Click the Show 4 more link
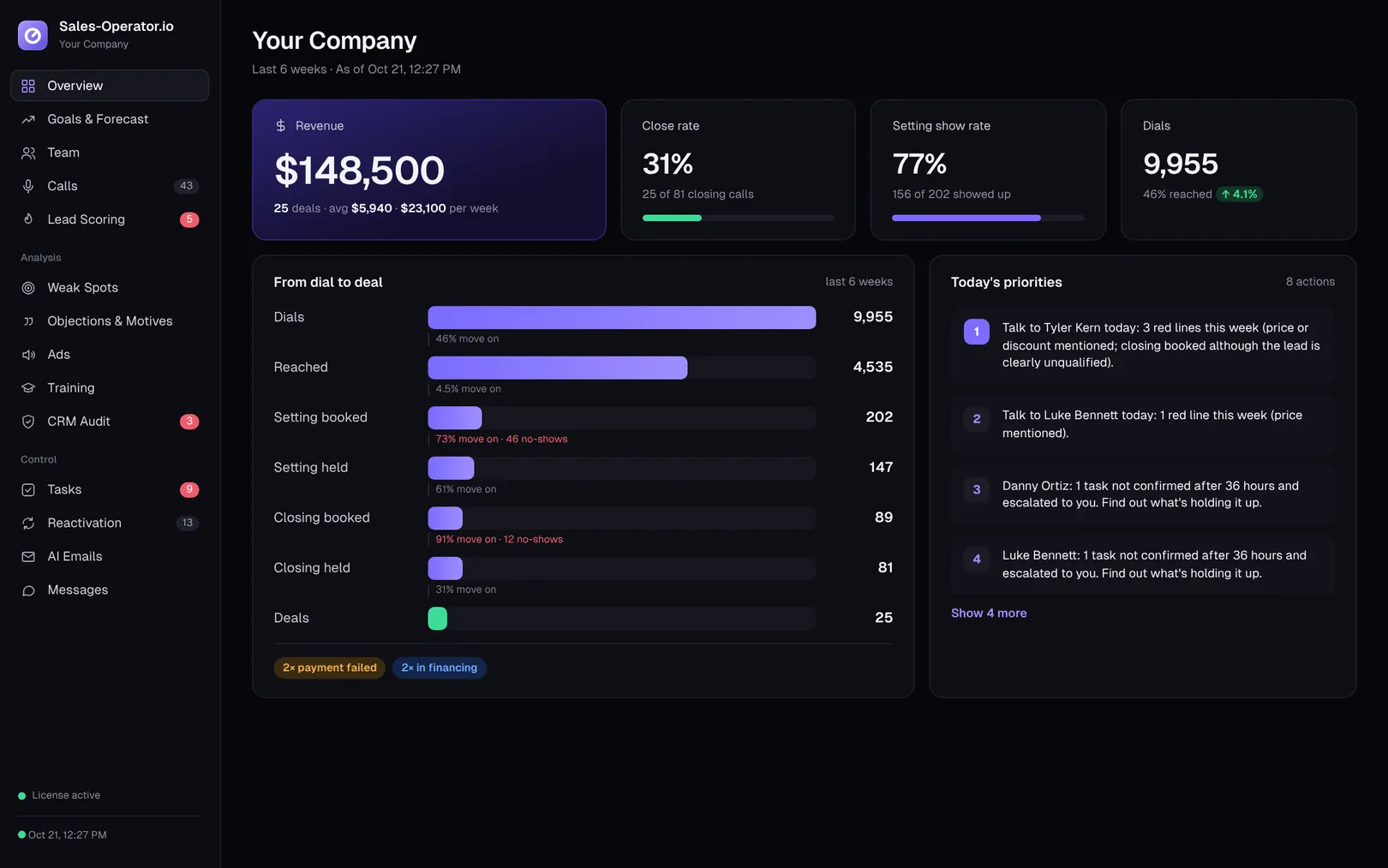1388x868 pixels. point(989,613)
